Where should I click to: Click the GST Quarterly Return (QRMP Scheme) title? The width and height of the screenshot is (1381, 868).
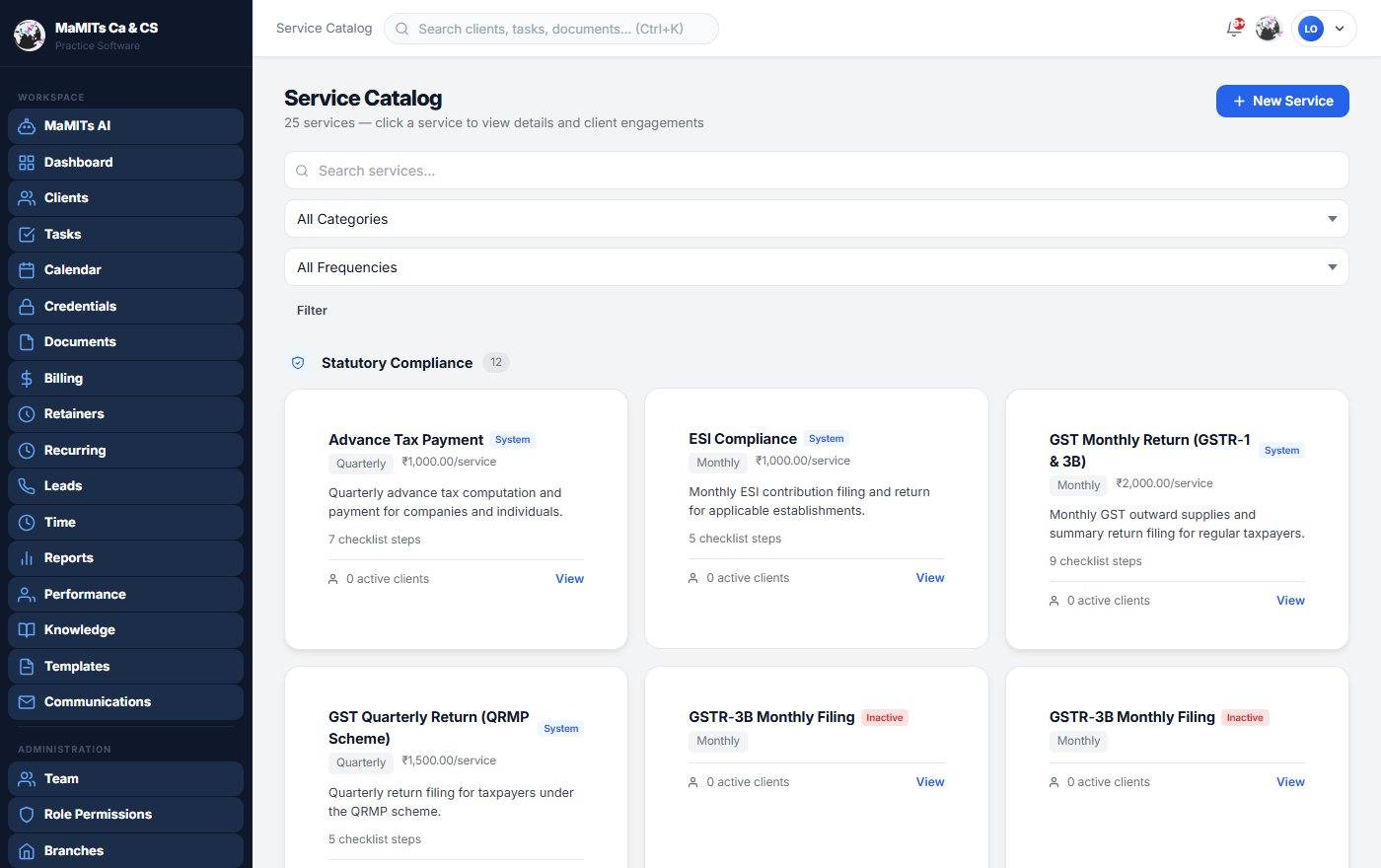point(429,728)
